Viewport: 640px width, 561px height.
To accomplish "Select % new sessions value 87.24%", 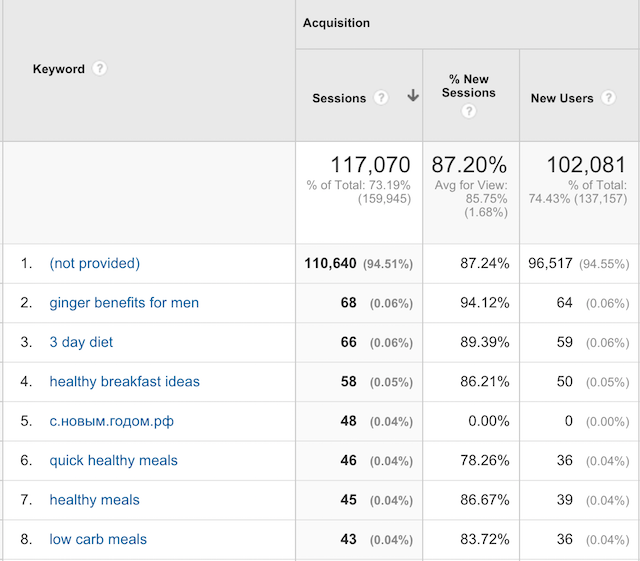I will pyautogui.click(x=484, y=263).
